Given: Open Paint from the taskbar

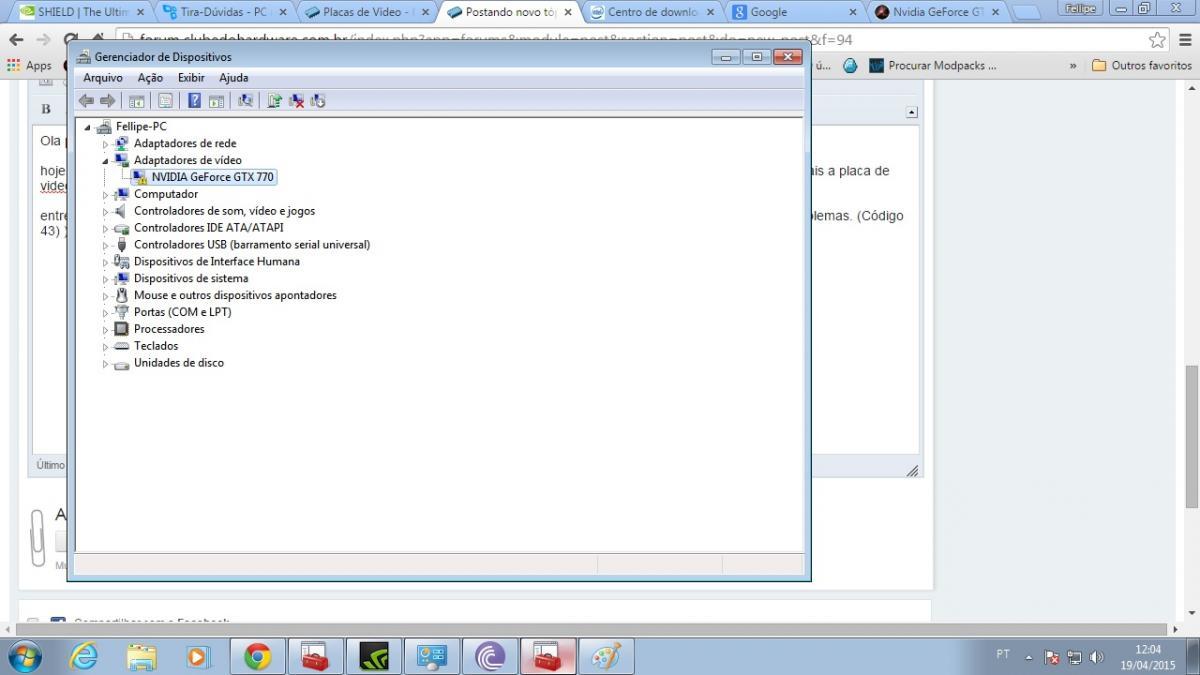Looking at the screenshot, I should tap(606, 656).
